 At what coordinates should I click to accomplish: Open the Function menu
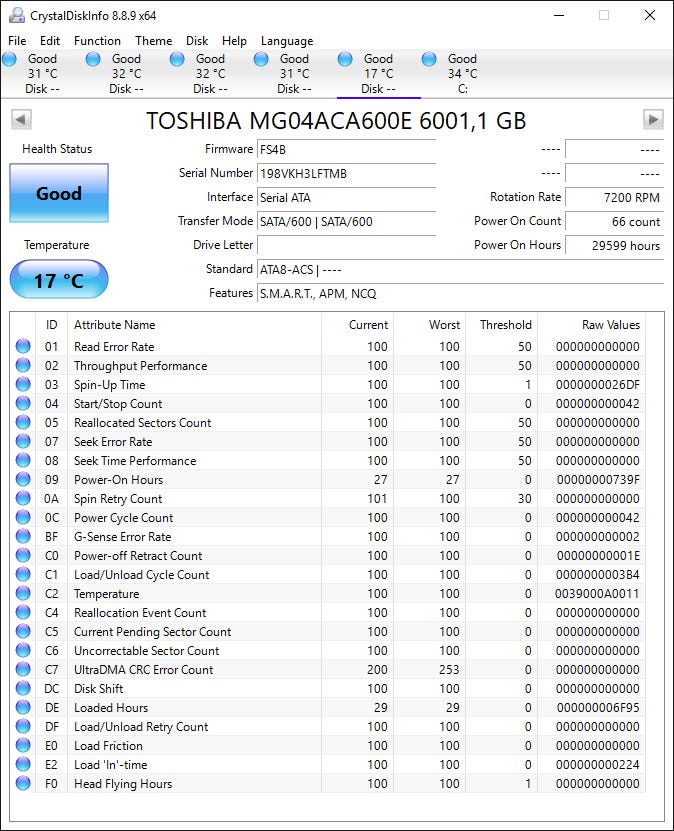click(x=97, y=41)
